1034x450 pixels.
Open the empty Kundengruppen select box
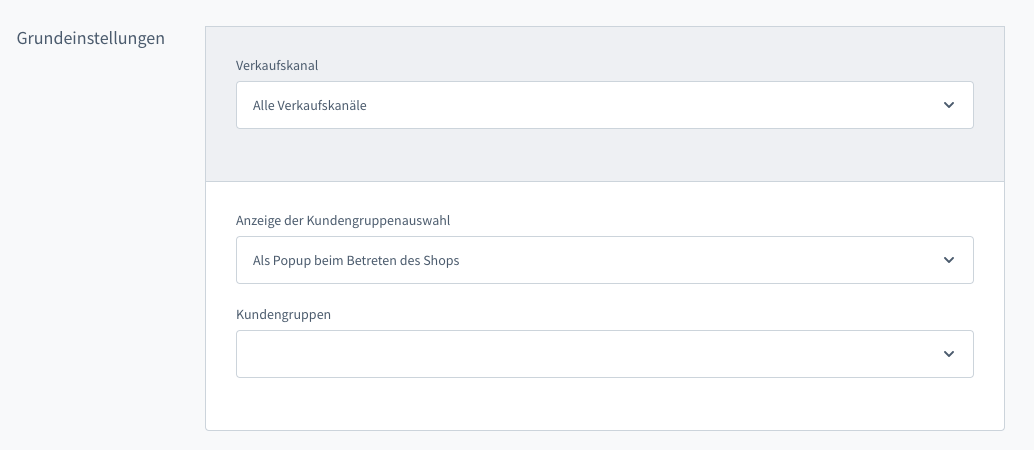(x=604, y=354)
